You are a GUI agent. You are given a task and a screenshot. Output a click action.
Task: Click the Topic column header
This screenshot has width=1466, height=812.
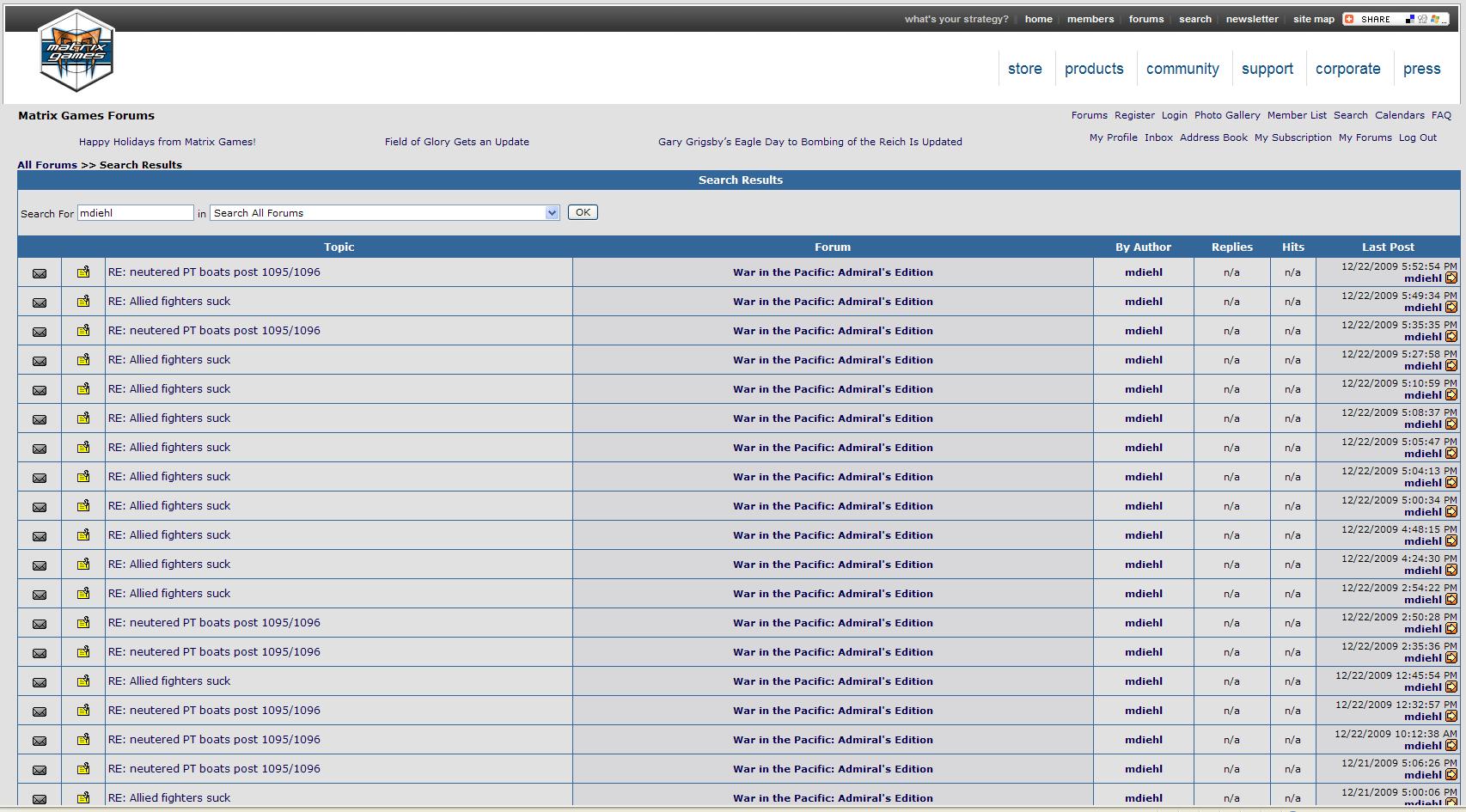click(x=339, y=247)
